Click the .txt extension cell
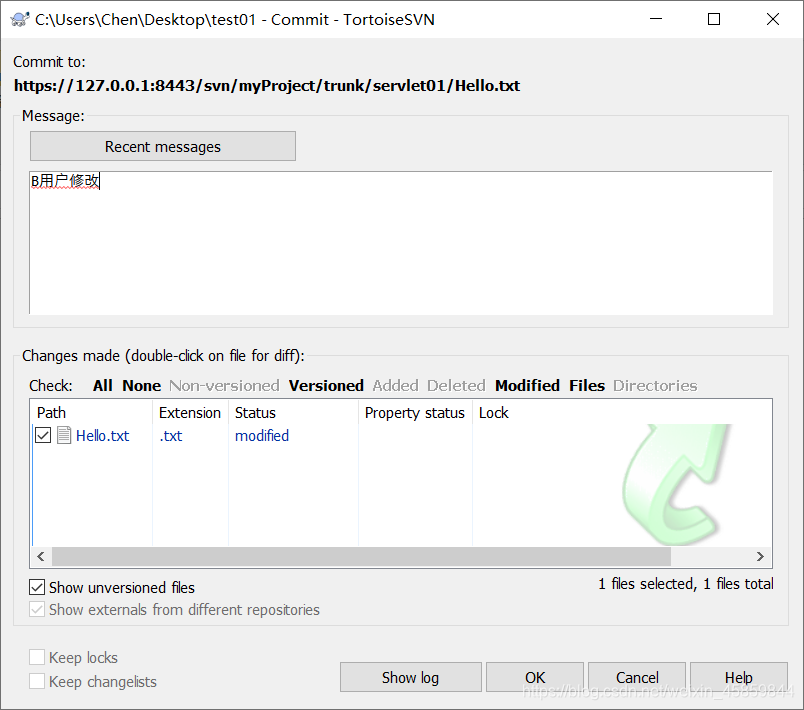Screen dimensions: 804x710 point(171,436)
